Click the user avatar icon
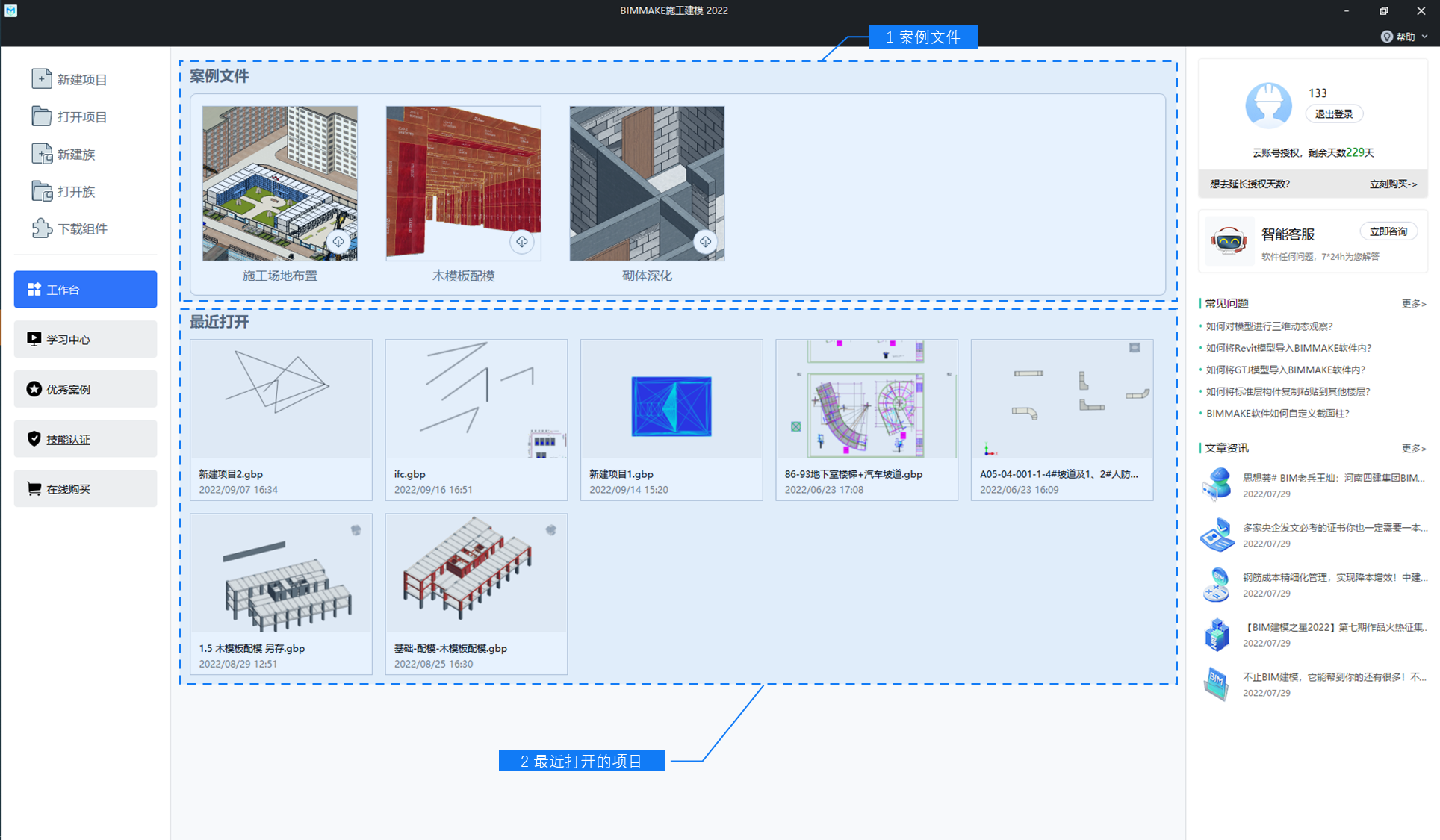 1268,105
